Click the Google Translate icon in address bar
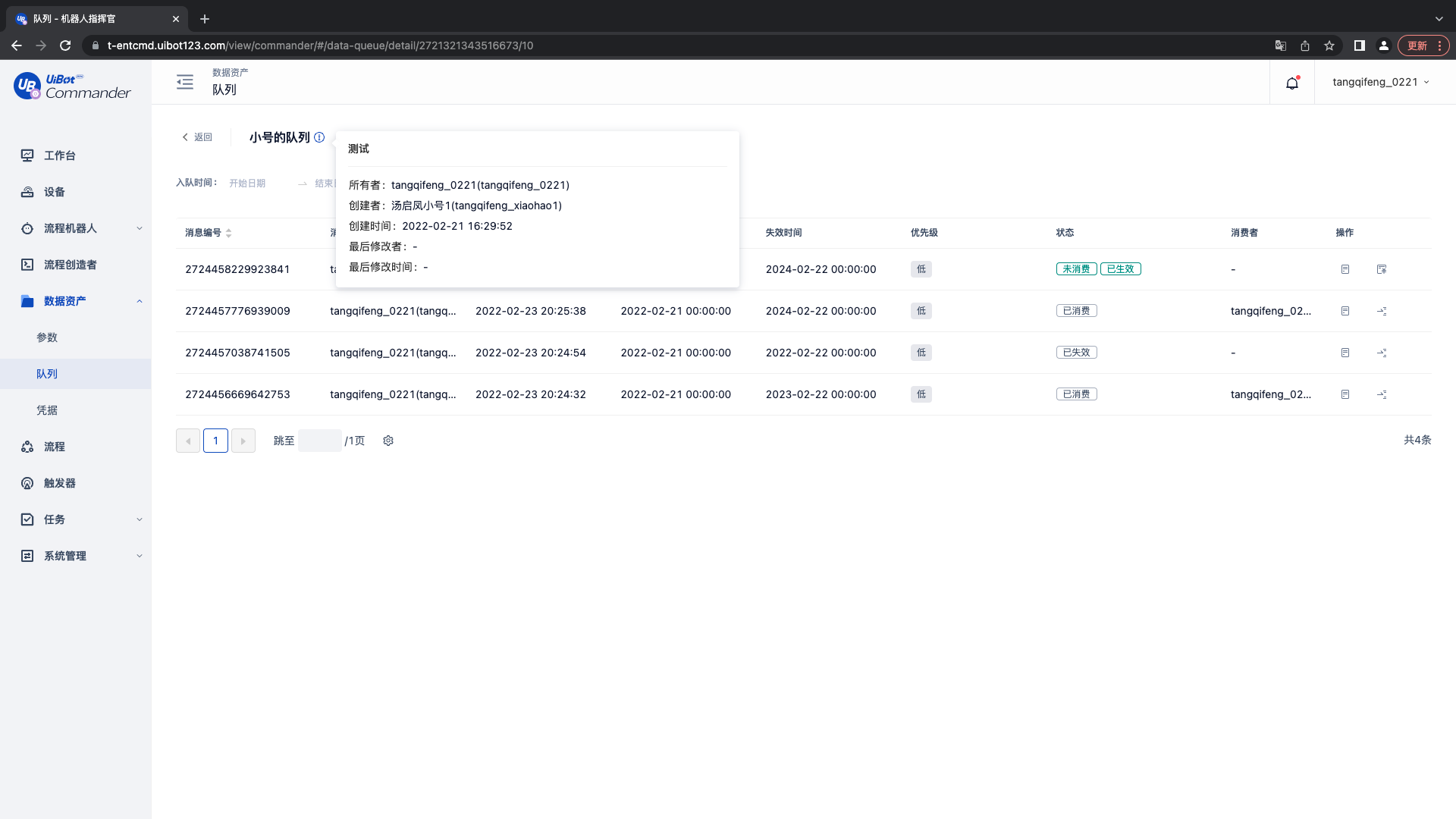 (1281, 45)
